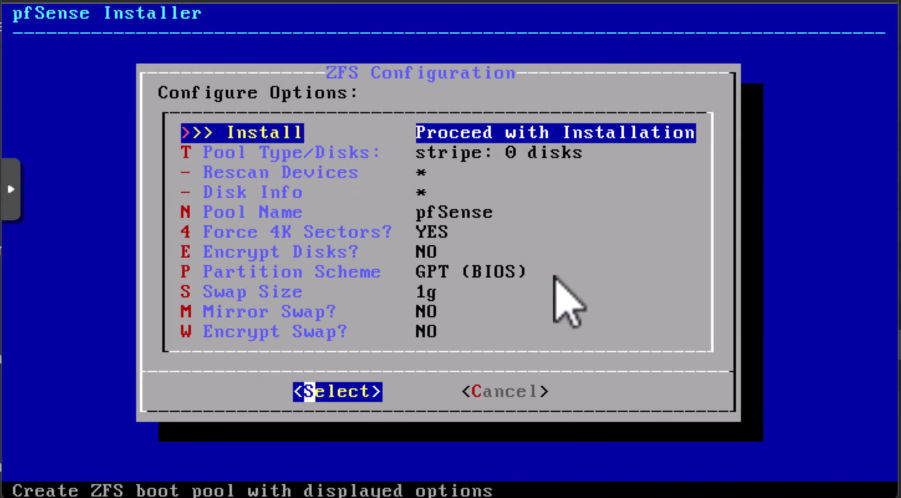Toggle the Mirror Swap option
Screen dimensions: 901x498
click(269, 312)
